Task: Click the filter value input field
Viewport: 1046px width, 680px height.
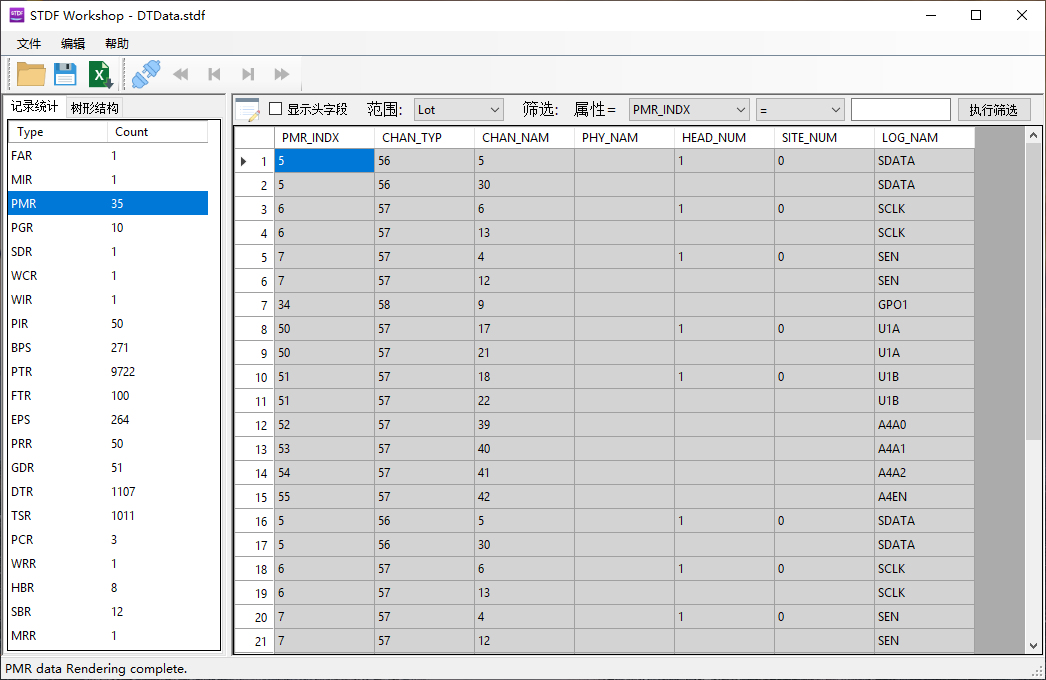Action: tap(900, 109)
